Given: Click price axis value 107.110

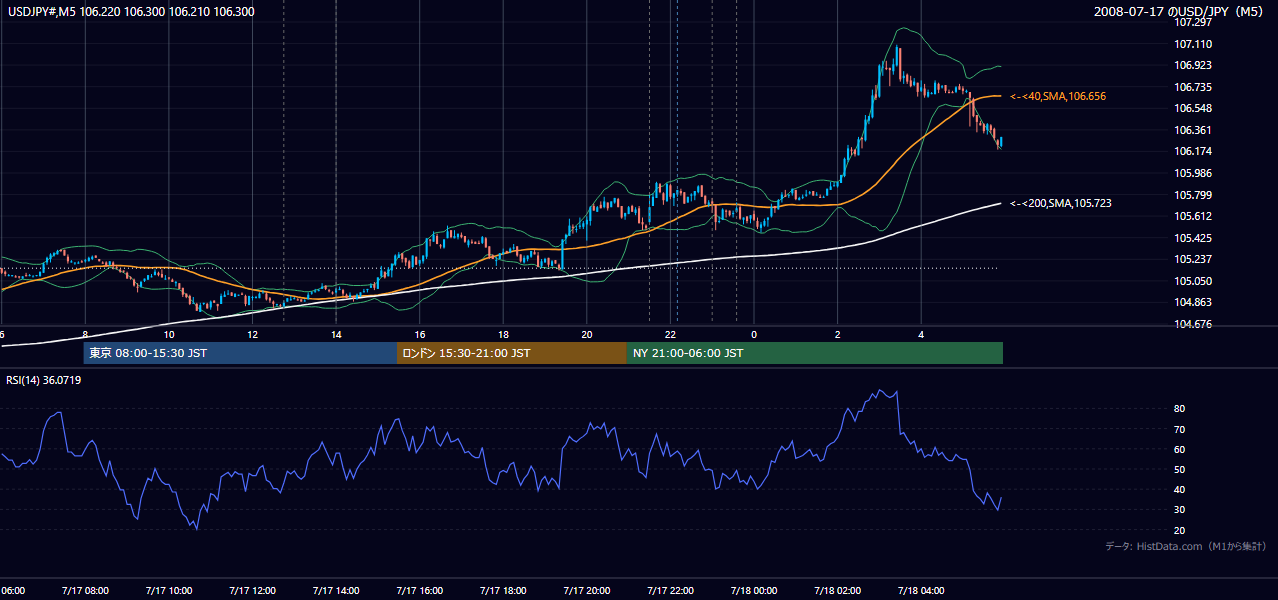Looking at the screenshot, I should [1194, 44].
